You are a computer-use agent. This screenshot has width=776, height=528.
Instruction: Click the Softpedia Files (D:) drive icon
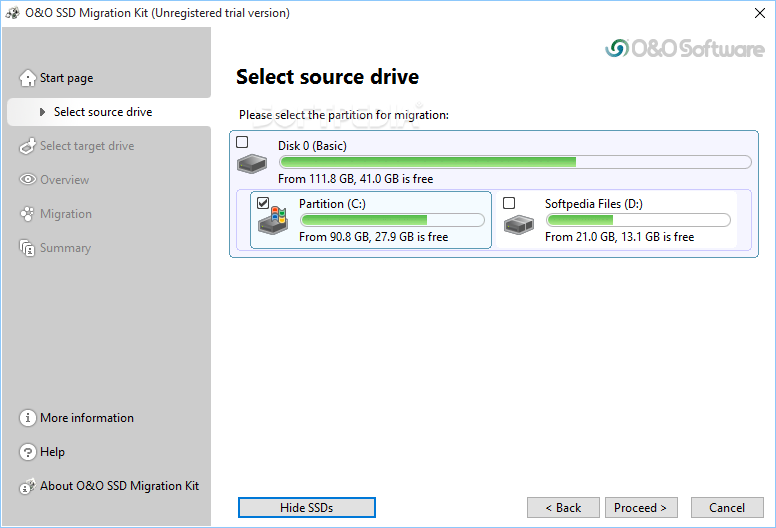[x=519, y=225]
